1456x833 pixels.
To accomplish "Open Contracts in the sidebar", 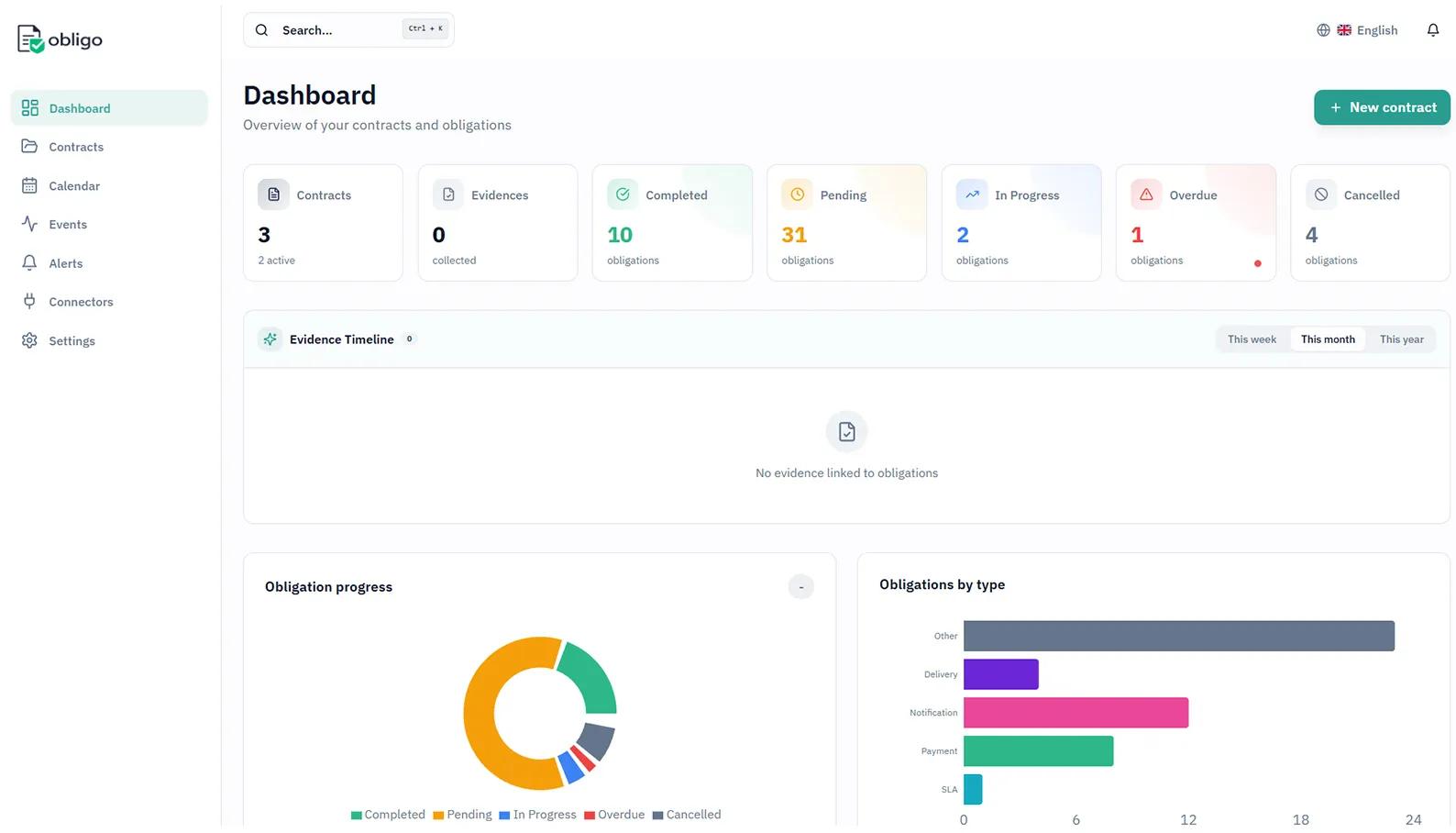I will click(x=76, y=147).
